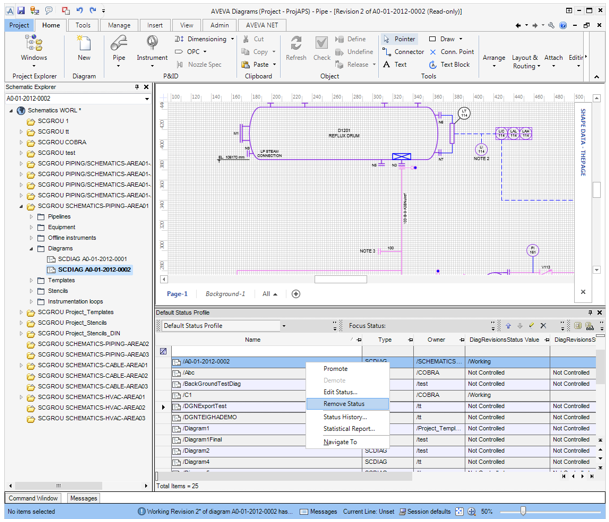Sort by the Owner column header
Viewport: 609px width, 522px height.
click(436, 340)
